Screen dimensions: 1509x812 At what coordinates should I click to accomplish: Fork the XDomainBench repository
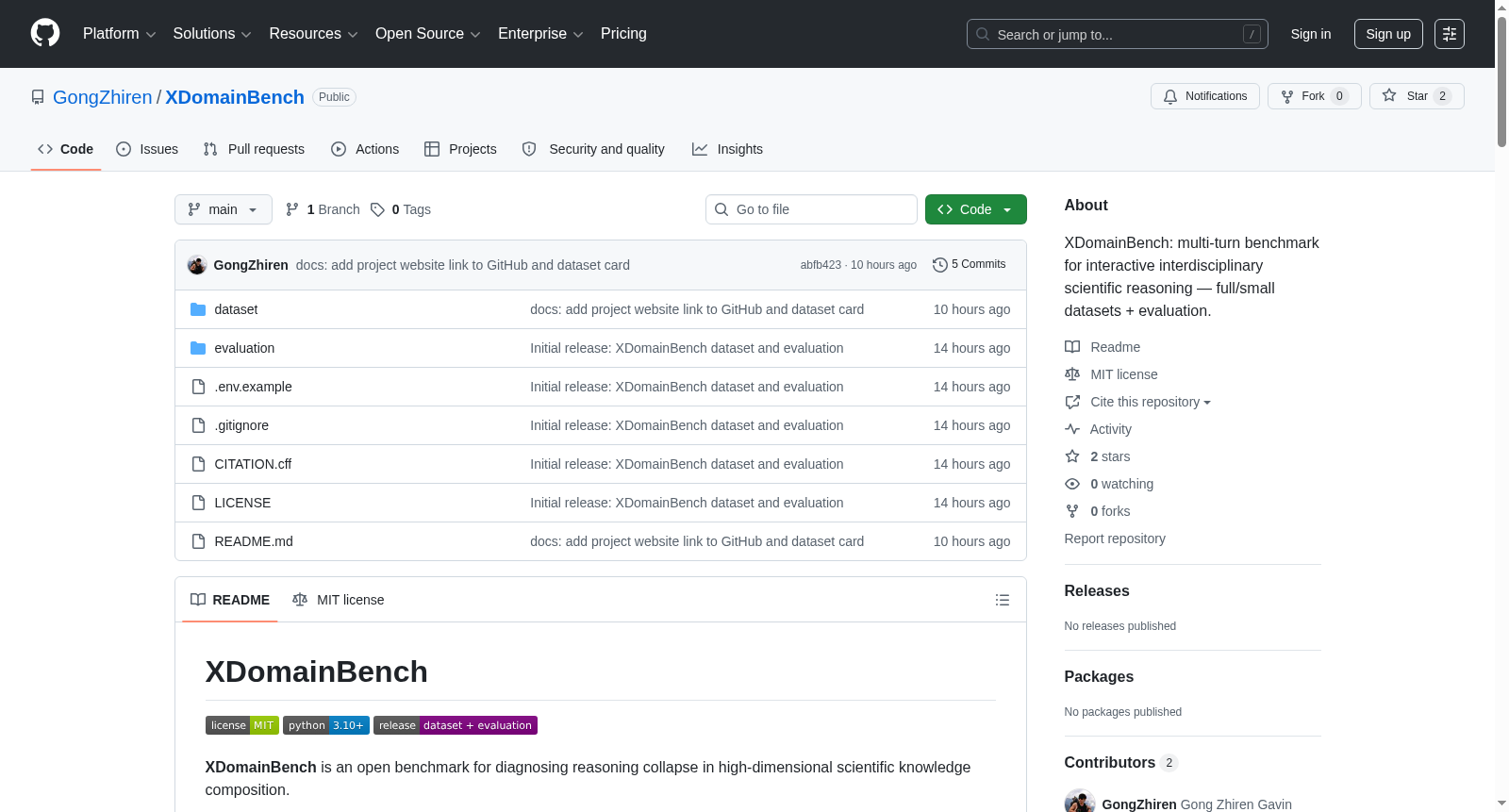[1315, 96]
